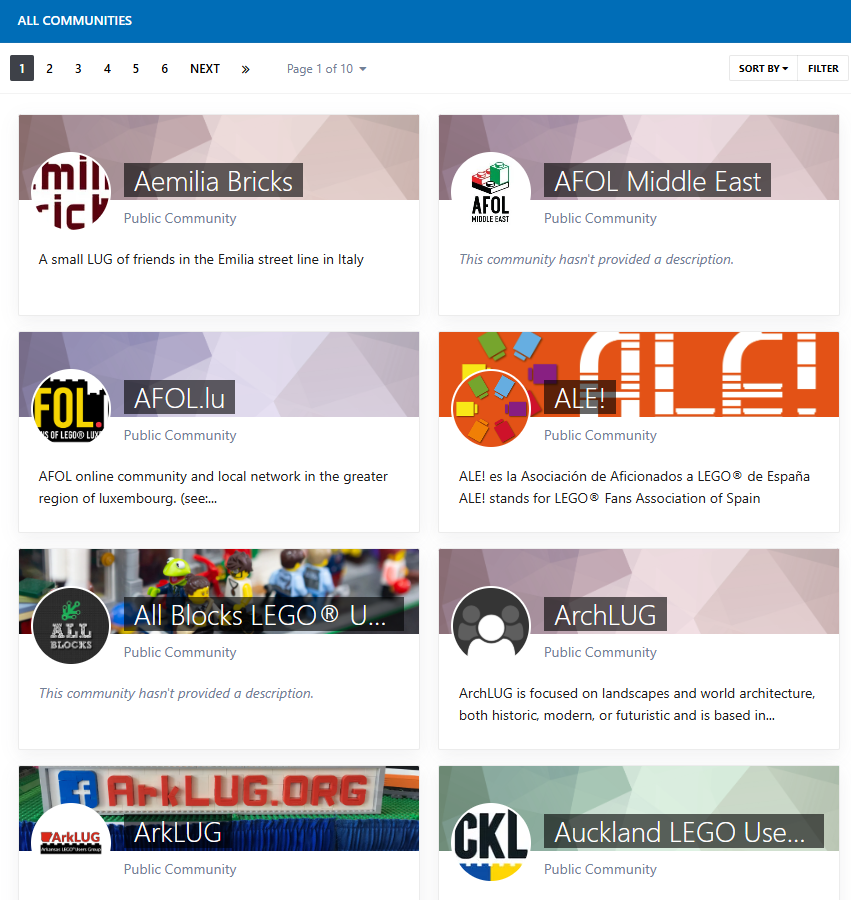Open Auckland LEGO Use... title
The height and width of the screenshot is (900, 851).
(x=683, y=832)
